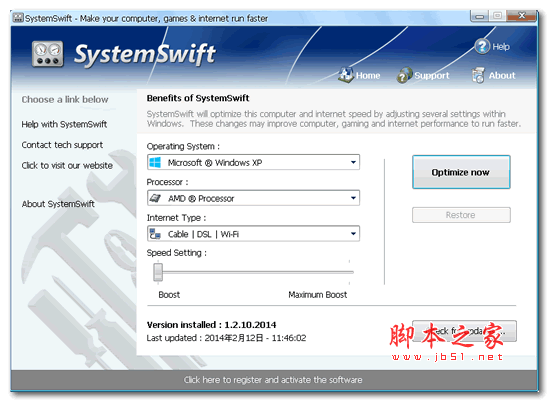This screenshot has width=550, height=403.
Task: Click the SystemSwift gauge logo icon
Action: point(48,54)
